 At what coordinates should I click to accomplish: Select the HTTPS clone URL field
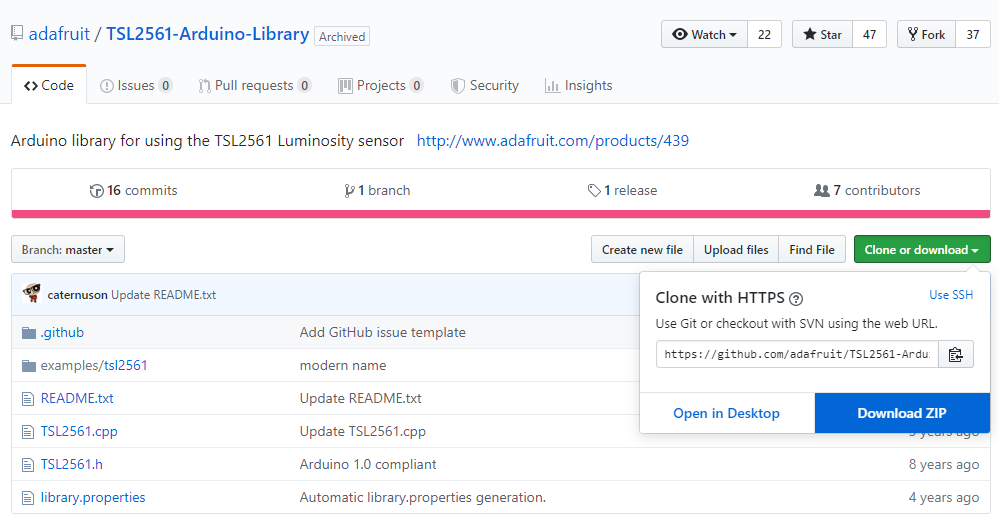click(797, 354)
